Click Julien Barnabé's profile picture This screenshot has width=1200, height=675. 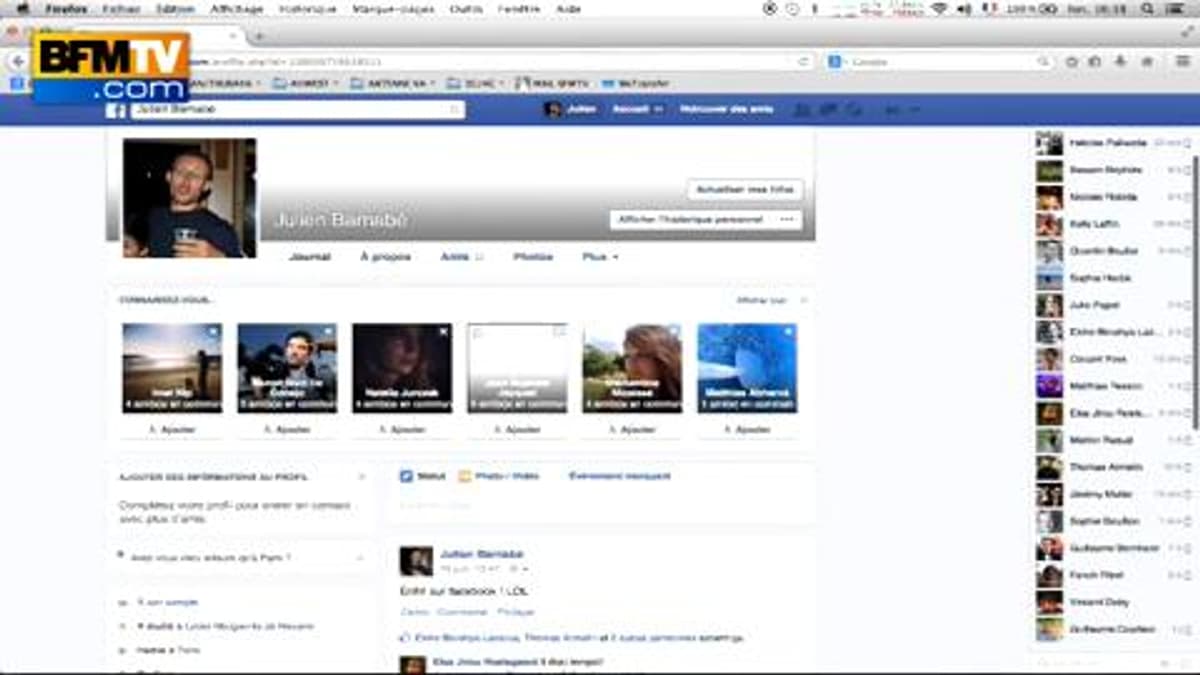click(189, 198)
